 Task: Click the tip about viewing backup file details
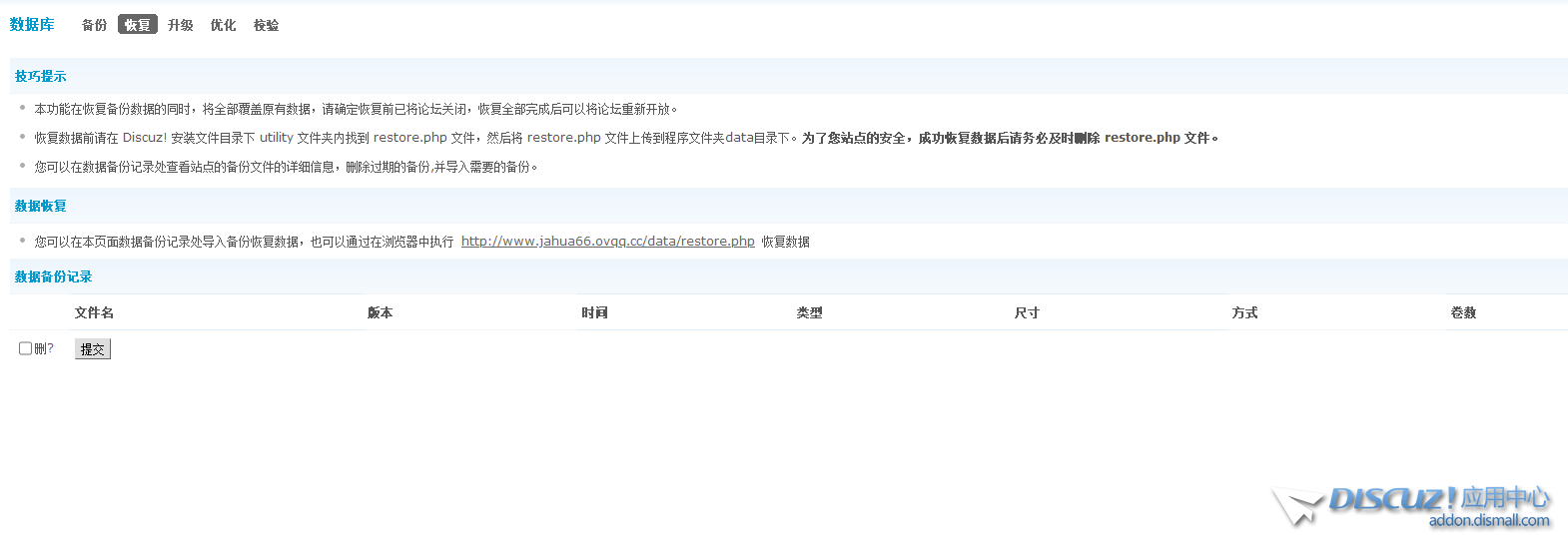pyautogui.click(x=287, y=167)
